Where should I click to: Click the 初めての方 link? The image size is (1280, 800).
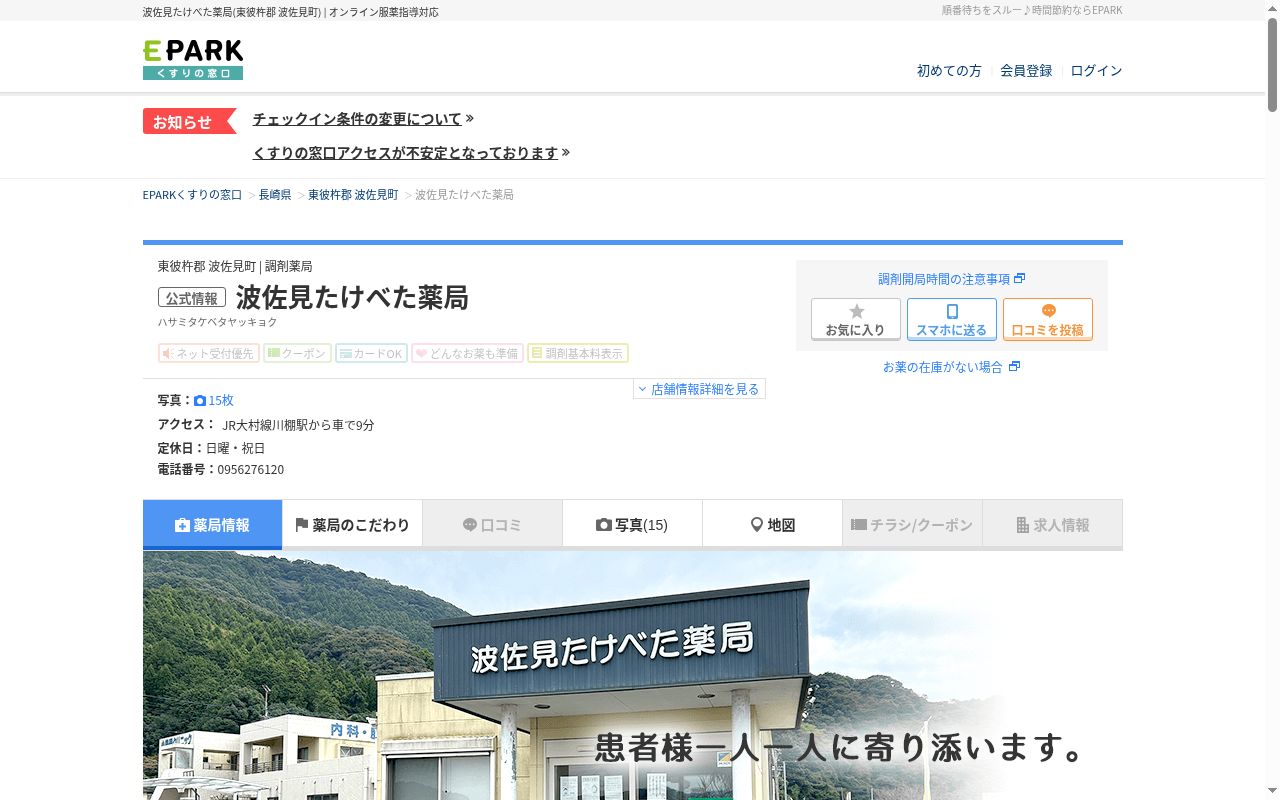(x=949, y=71)
